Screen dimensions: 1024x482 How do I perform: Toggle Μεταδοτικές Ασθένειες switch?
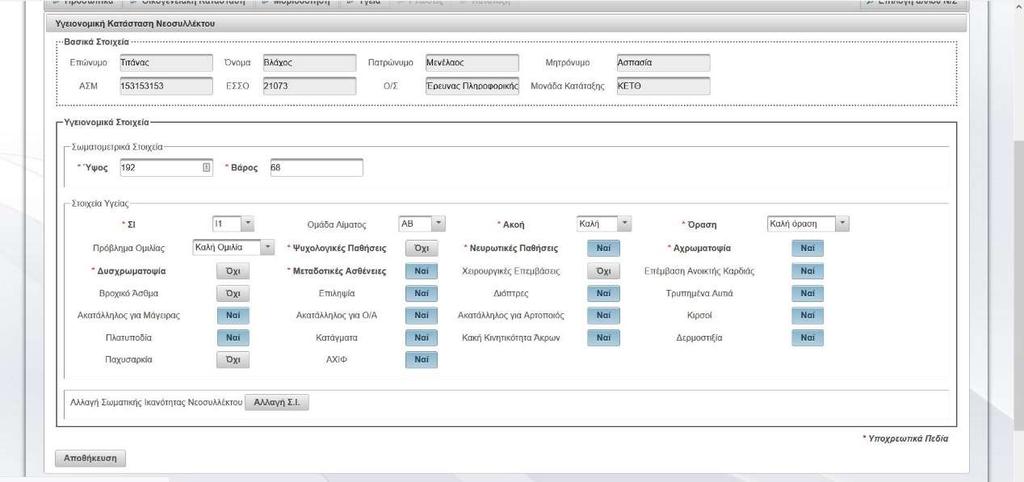pyautogui.click(x=421, y=271)
